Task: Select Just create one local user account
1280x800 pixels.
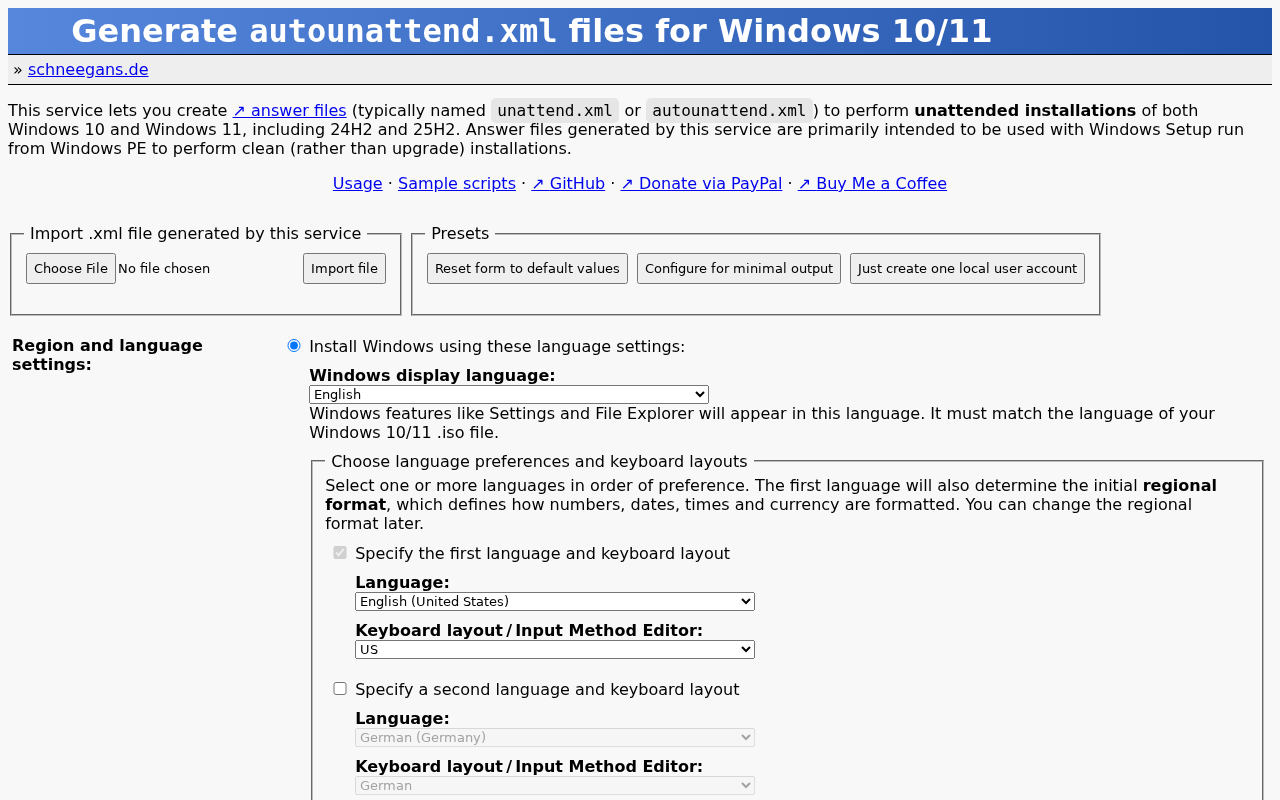Action: click(966, 268)
